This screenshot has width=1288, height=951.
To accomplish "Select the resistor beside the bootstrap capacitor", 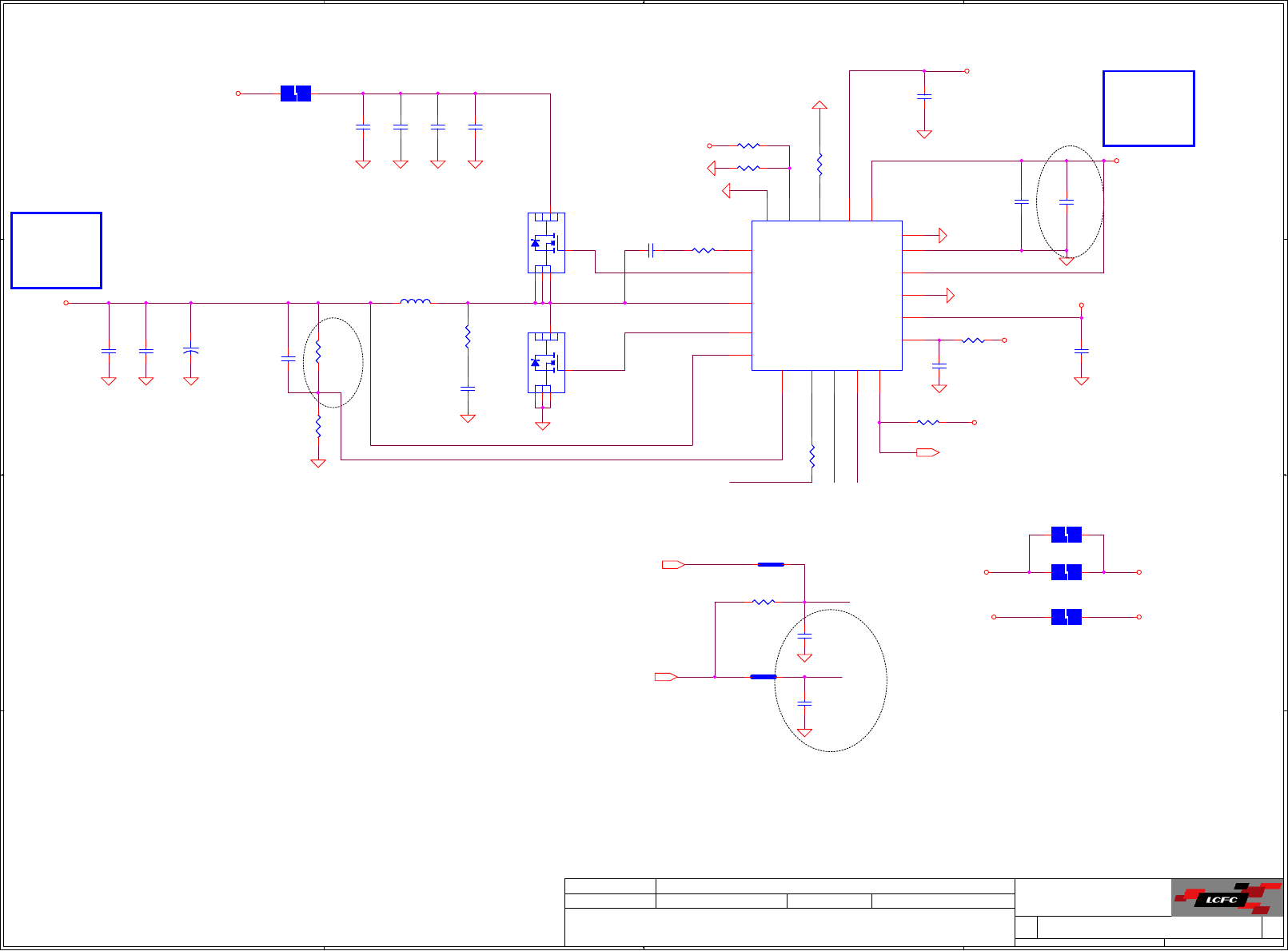I will coord(704,251).
